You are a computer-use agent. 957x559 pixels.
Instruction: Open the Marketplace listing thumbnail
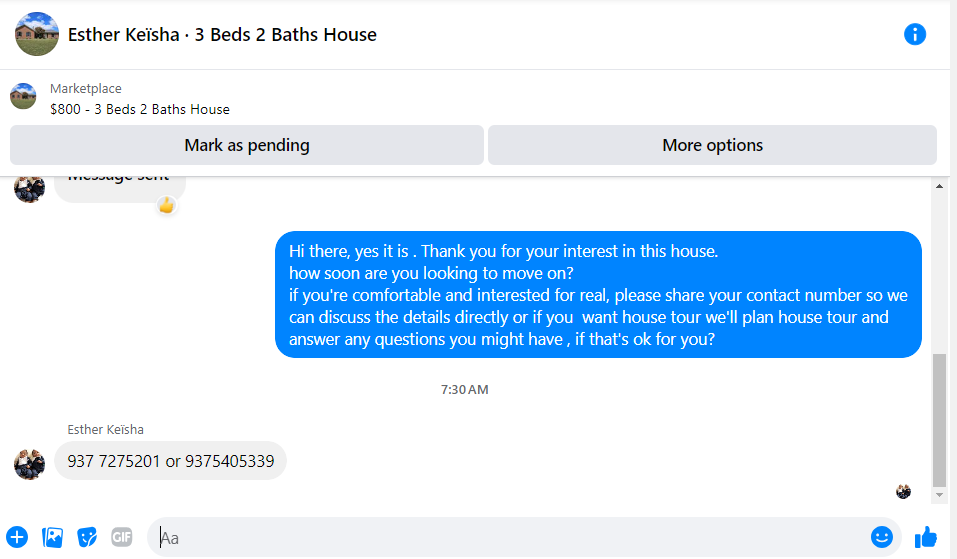click(x=23, y=96)
